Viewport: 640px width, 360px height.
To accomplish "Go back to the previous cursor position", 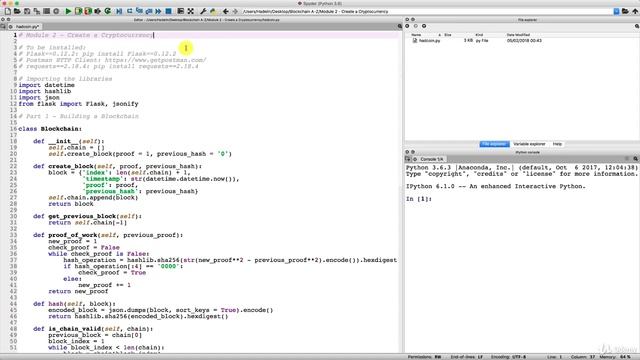I will pos(225,11).
